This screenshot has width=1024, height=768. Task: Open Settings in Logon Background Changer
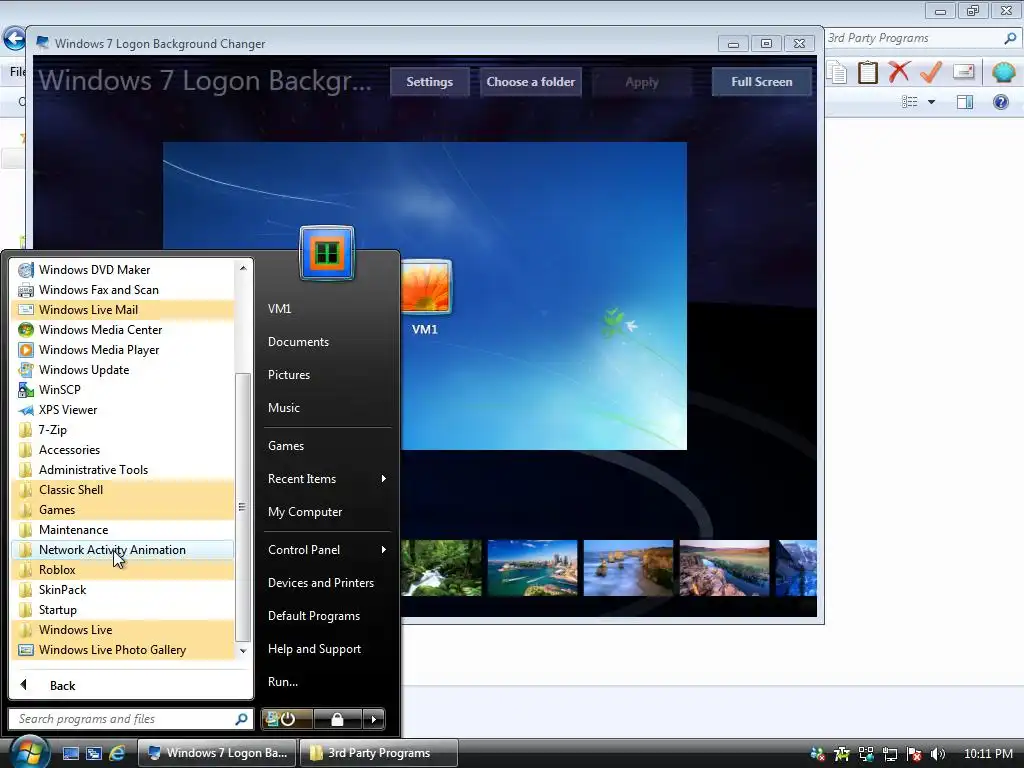pos(430,82)
